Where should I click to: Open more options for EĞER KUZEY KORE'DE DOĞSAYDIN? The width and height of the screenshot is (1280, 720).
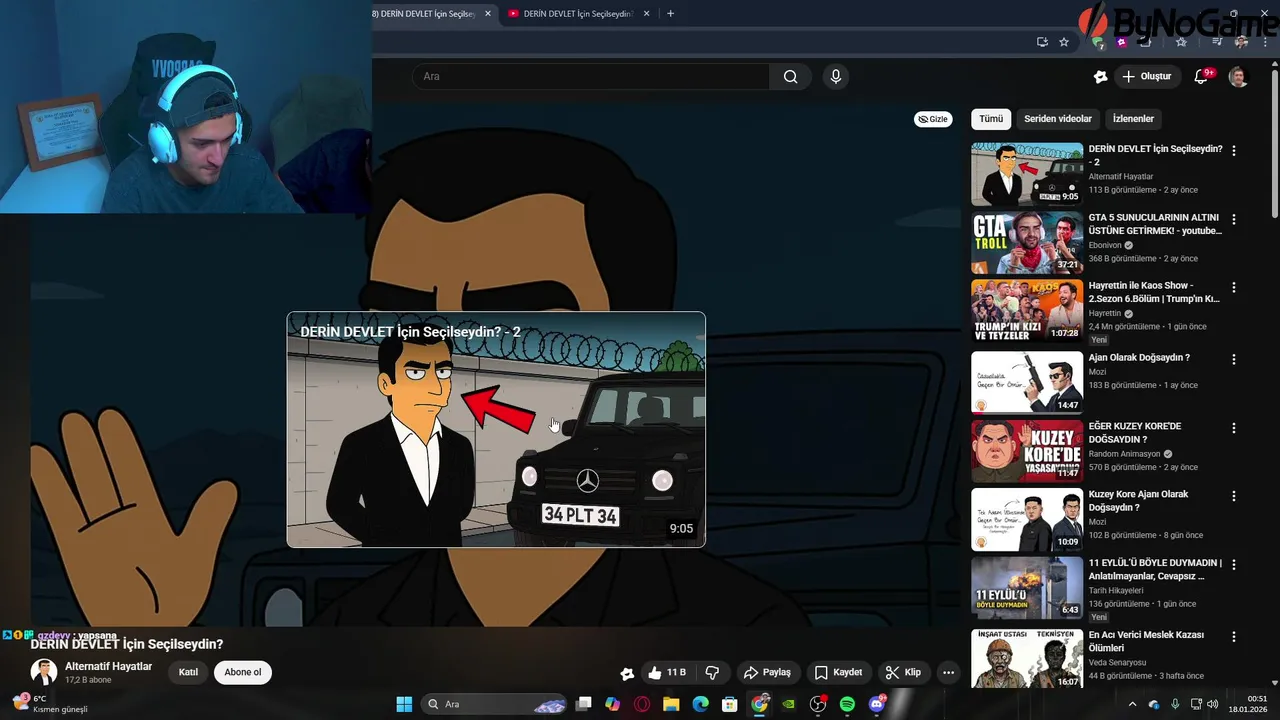pos(1234,428)
